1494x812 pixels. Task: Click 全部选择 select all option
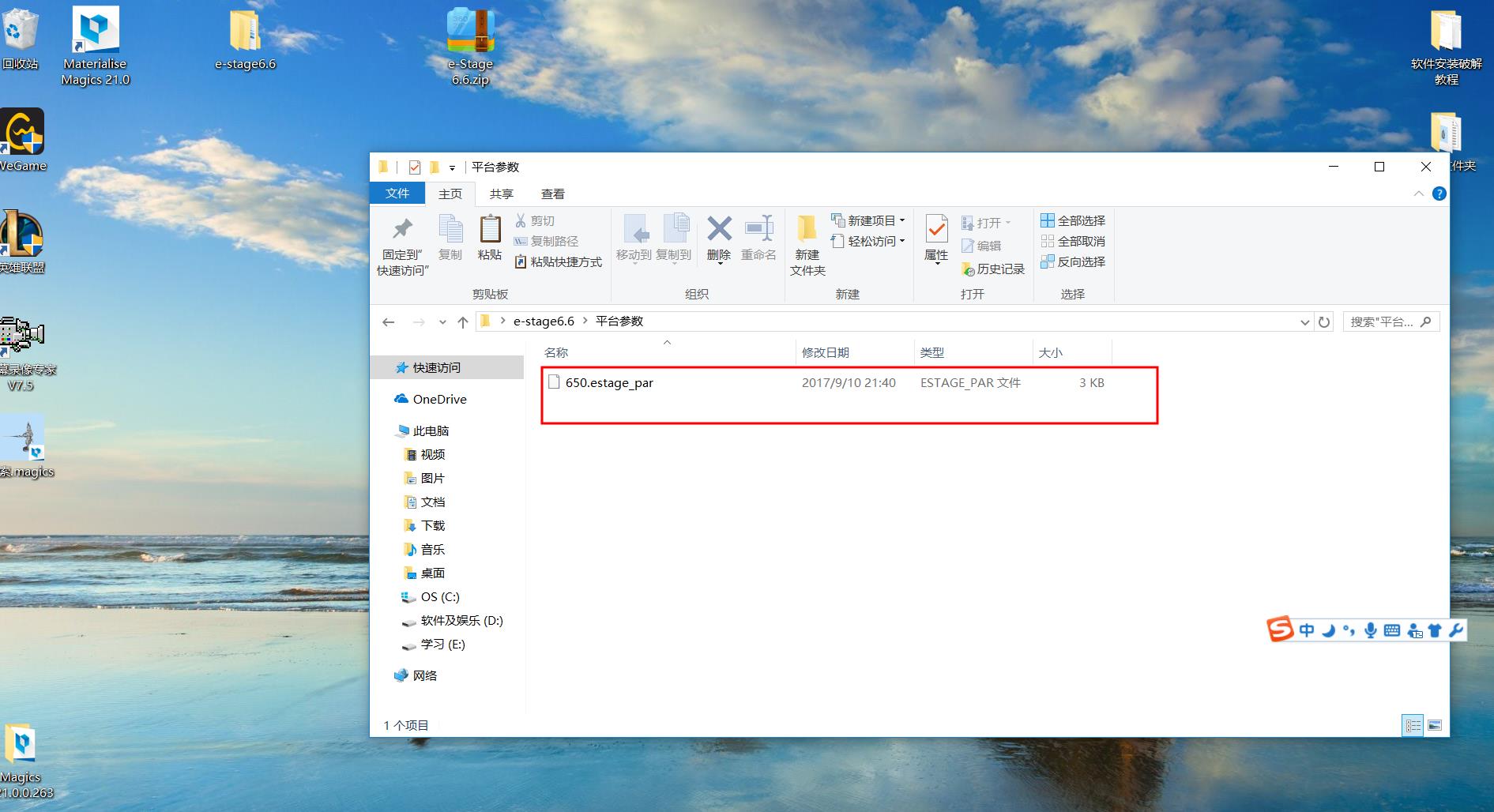(1073, 220)
